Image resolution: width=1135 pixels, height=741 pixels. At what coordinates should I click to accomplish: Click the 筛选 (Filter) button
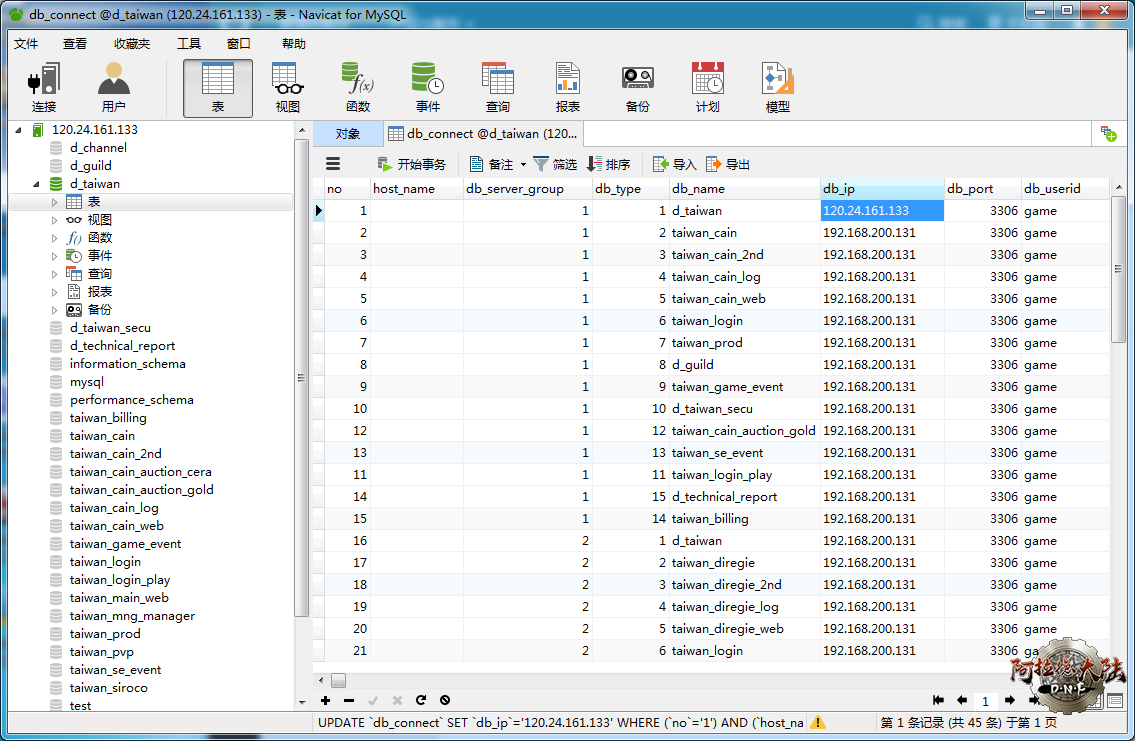[555, 164]
